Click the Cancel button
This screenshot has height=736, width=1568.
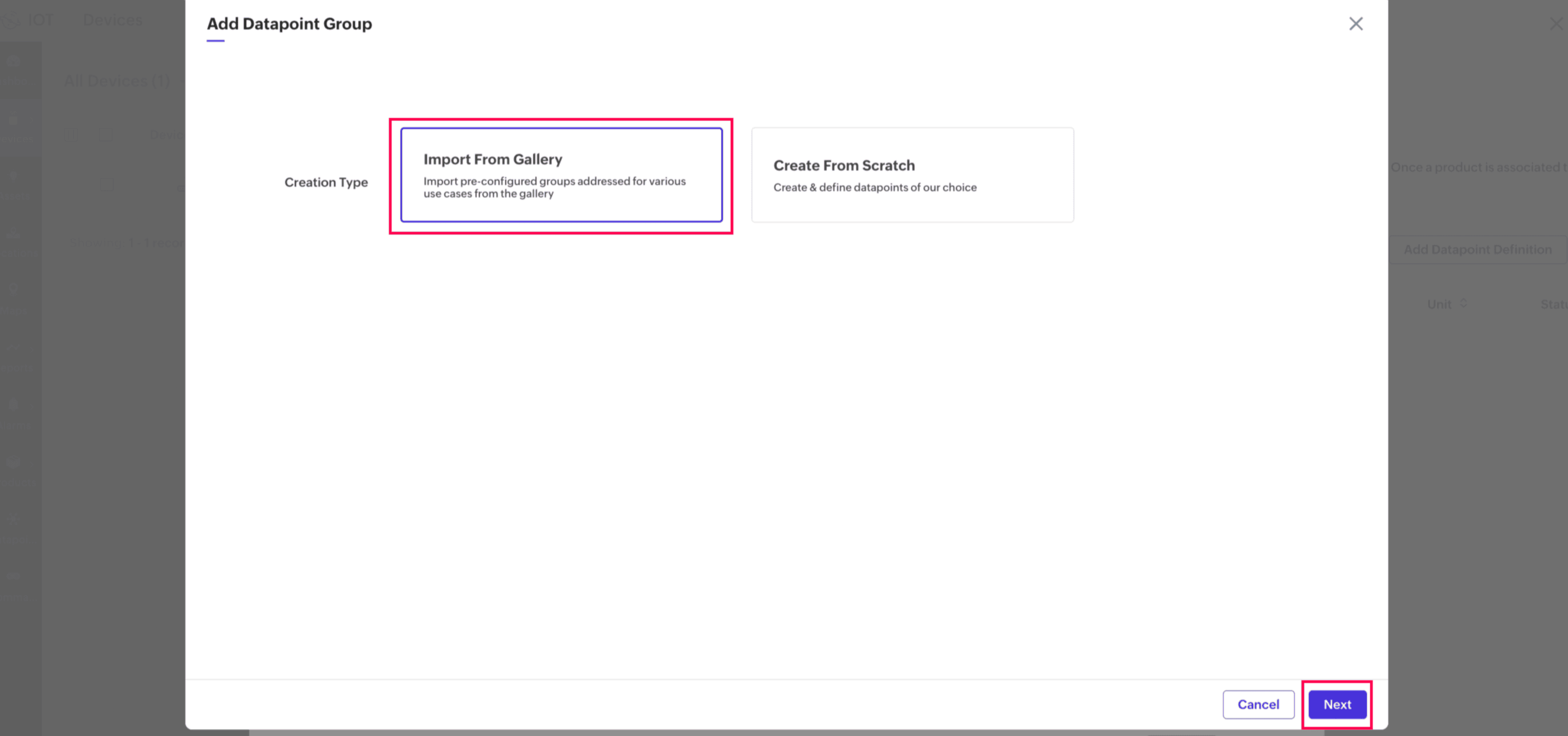tap(1258, 704)
